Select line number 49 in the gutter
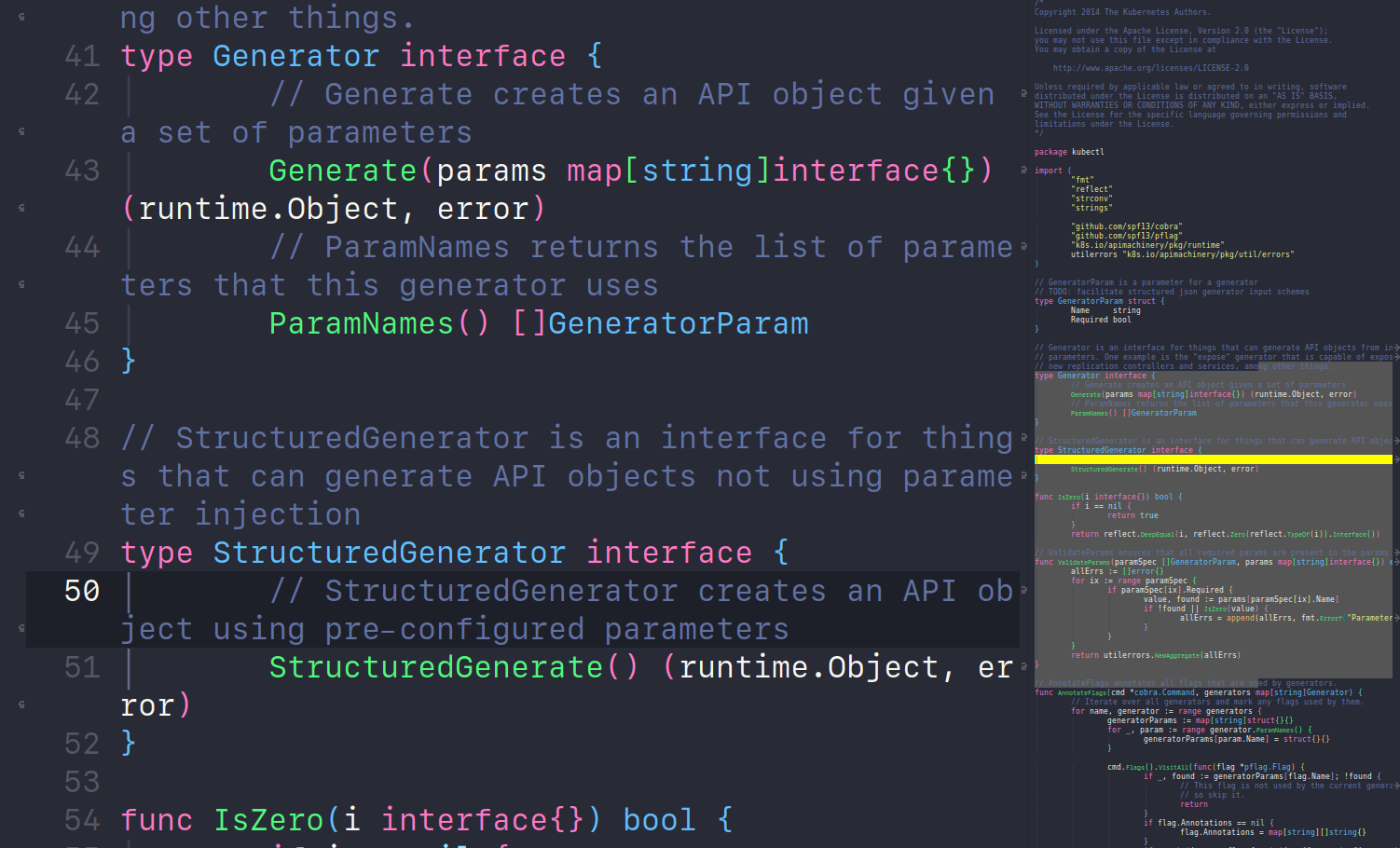 (x=82, y=553)
